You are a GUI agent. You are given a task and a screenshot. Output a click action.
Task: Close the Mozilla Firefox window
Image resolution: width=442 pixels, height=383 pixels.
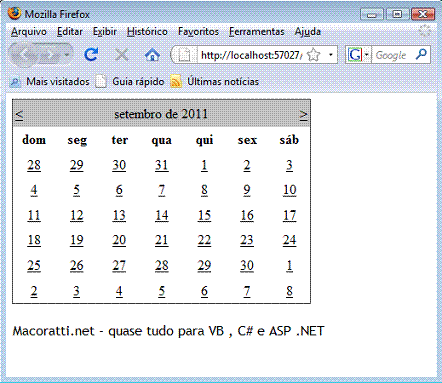[x=423, y=14]
